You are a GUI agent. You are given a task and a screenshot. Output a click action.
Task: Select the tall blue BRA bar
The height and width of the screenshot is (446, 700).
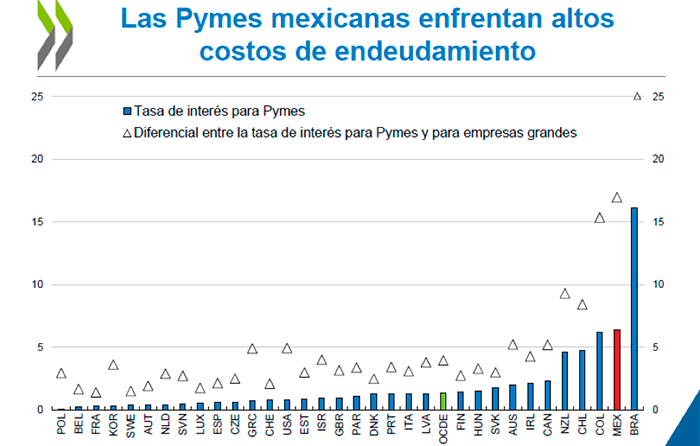(x=634, y=308)
